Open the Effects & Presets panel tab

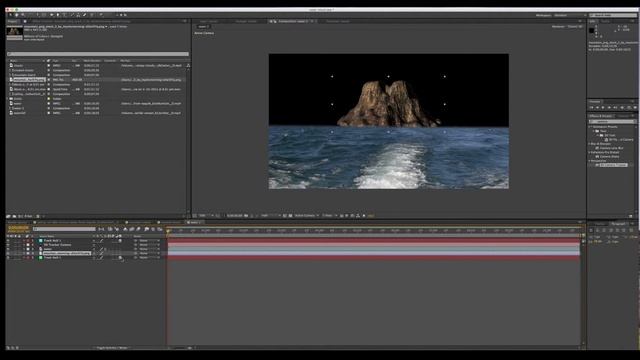click(601, 116)
